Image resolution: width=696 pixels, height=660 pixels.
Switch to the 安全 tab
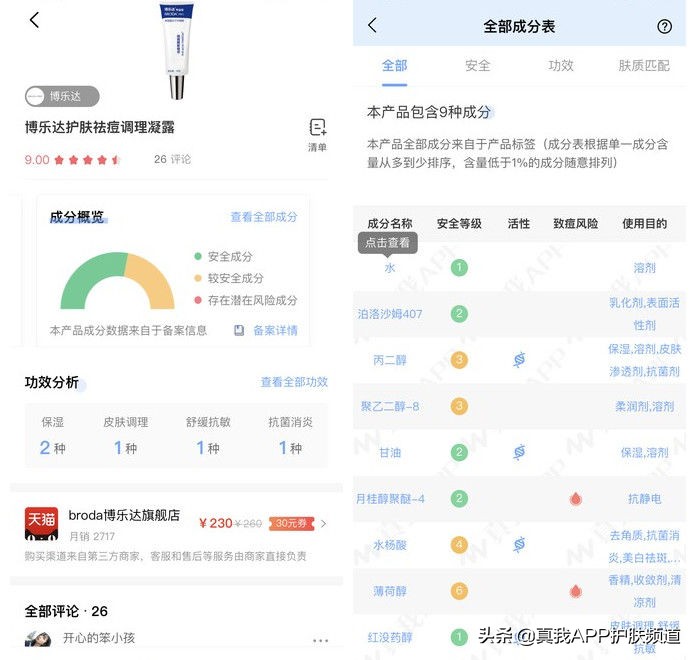point(478,66)
